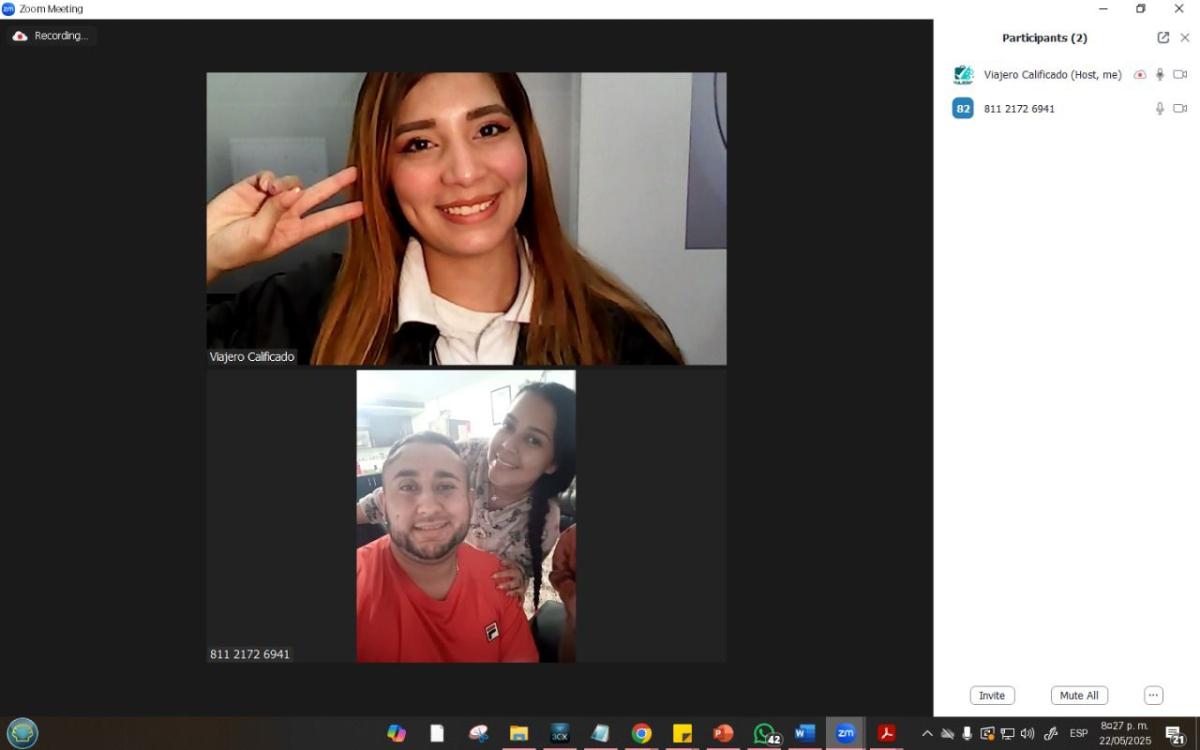This screenshot has width=1200, height=750.
Task: Open WhatsApp from the taskbar
Action: coord(765,734)
